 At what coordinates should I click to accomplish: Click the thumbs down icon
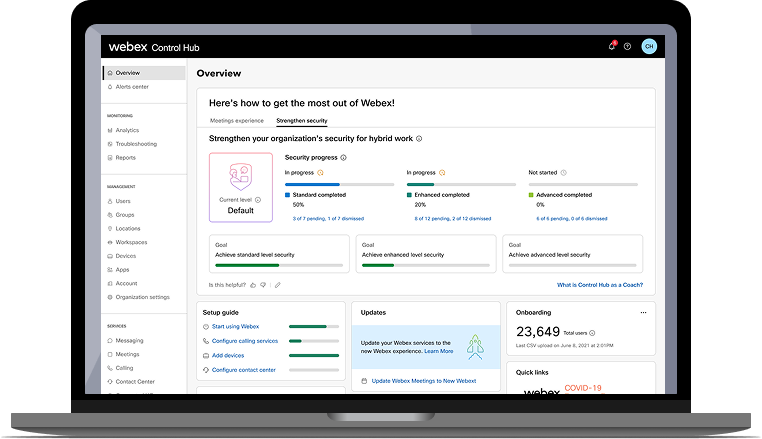pyautogui.click(x=263, y=285)
